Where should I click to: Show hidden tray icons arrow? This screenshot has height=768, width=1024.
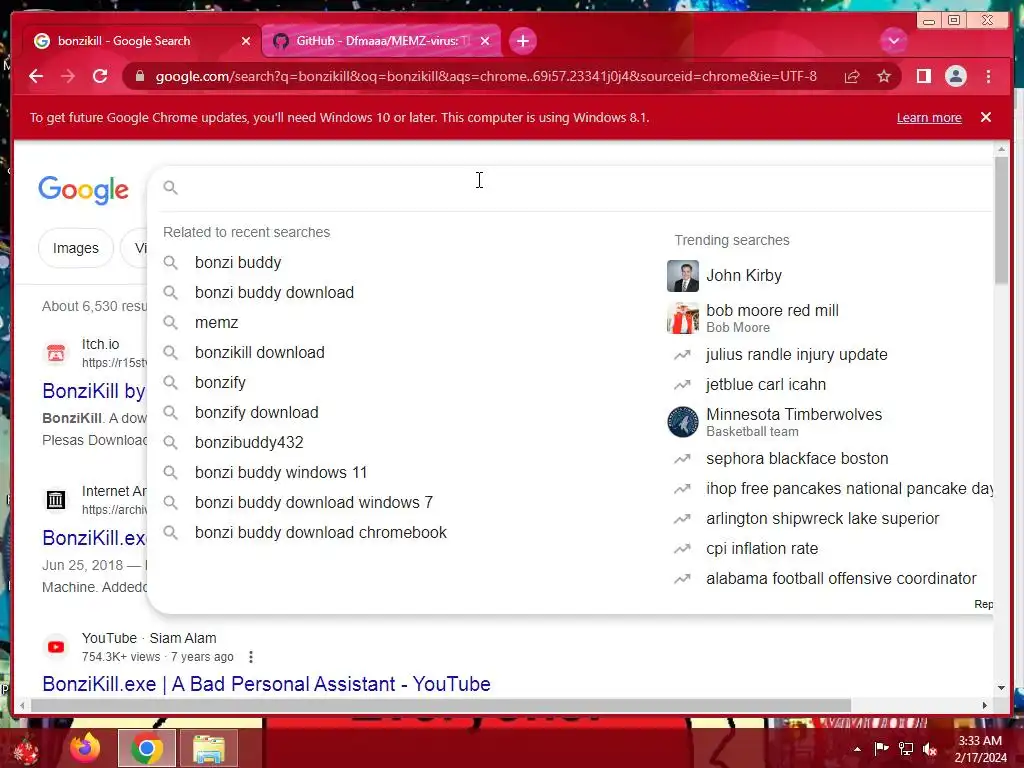(x=857, y=749)
